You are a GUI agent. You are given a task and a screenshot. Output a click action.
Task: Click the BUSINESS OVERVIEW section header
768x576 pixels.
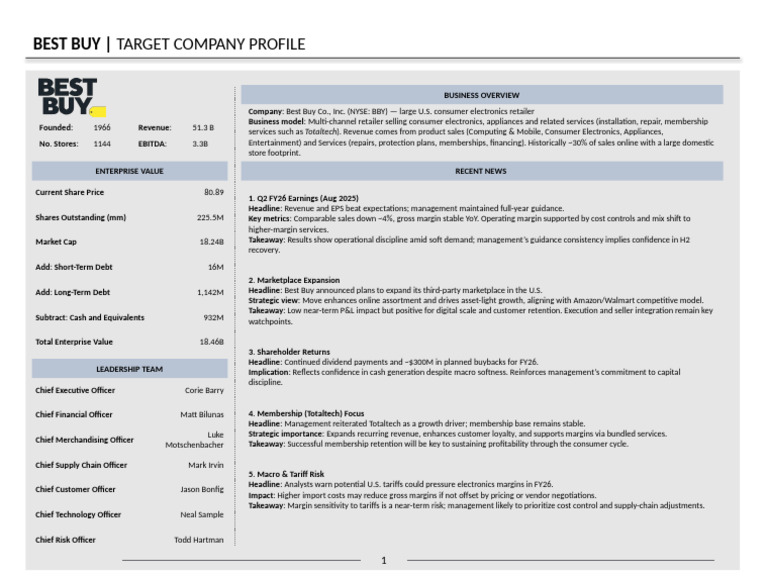[x=481, y=95]
